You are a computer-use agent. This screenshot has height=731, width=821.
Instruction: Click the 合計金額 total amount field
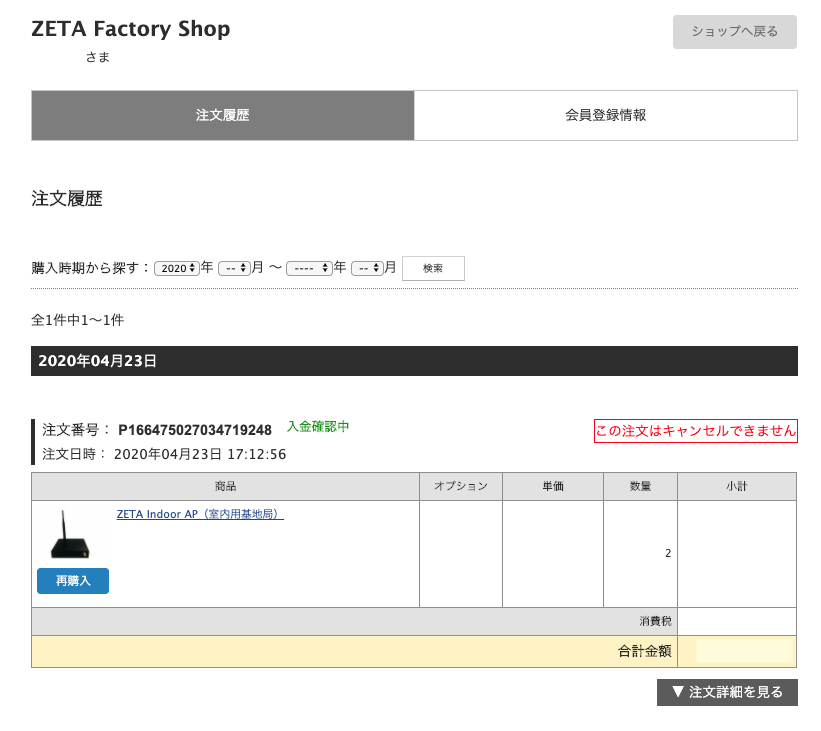point(744,652)
